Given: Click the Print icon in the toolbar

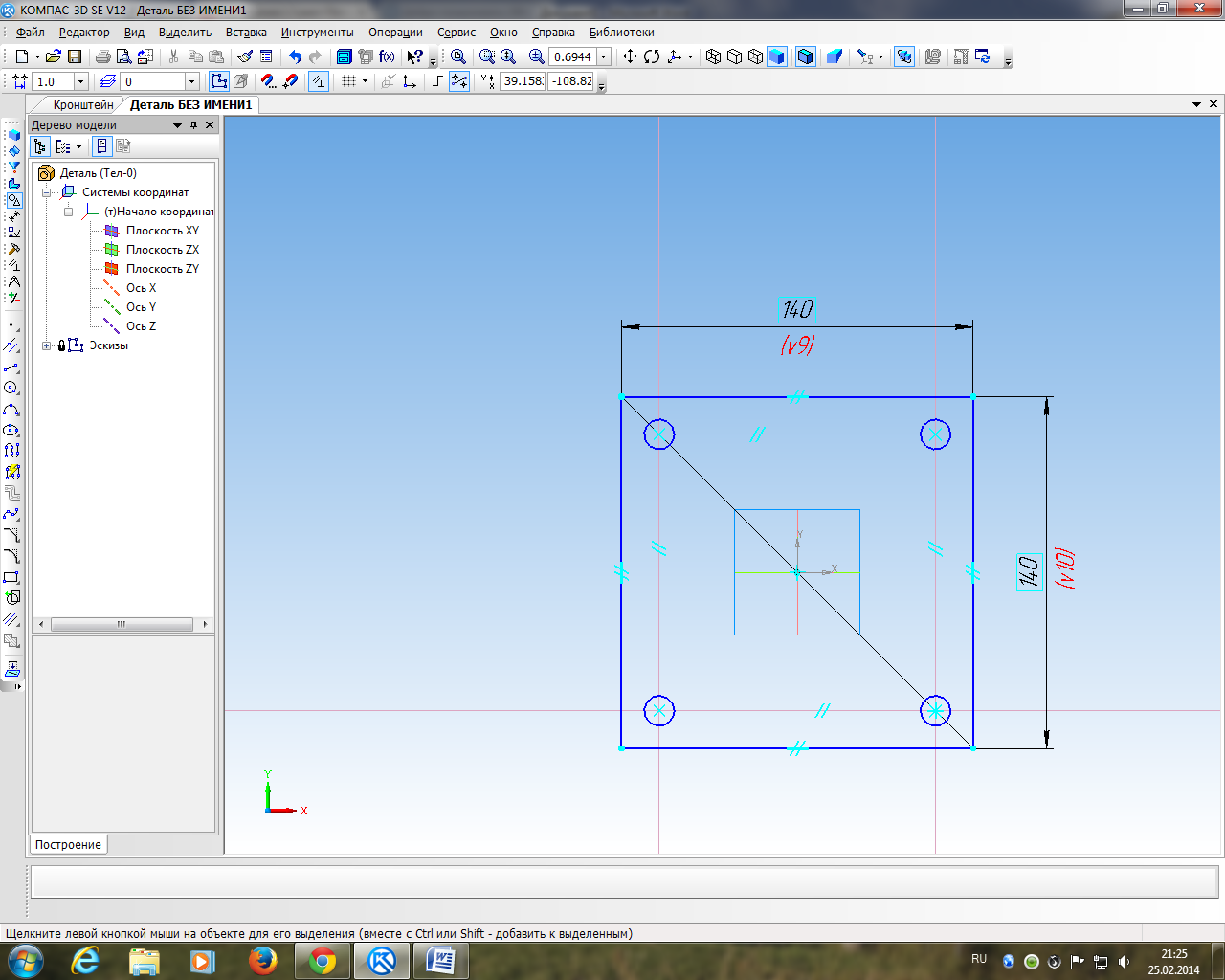Looking at the screenshot, I should pyautogui.click(x=102, y=56).
